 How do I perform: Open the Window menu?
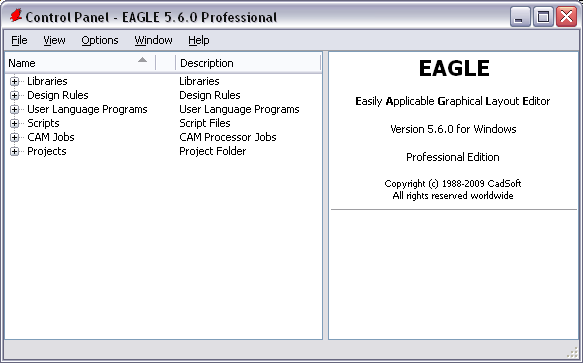tap(153, 40)
